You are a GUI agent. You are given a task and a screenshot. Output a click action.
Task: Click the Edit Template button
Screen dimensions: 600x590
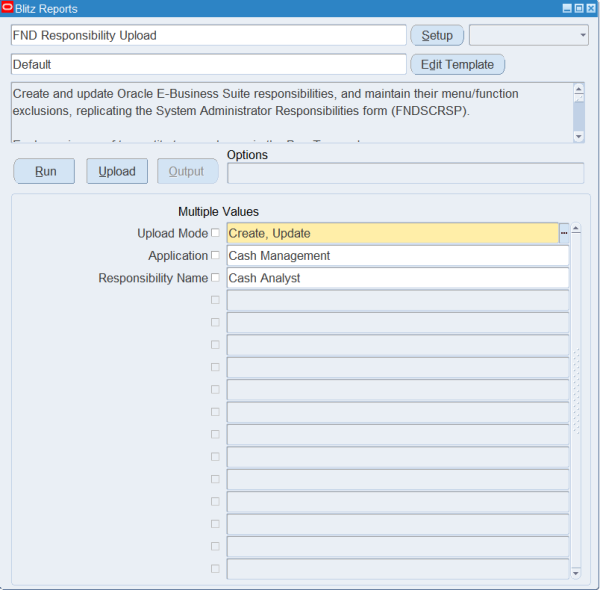(x=457, y=64)
